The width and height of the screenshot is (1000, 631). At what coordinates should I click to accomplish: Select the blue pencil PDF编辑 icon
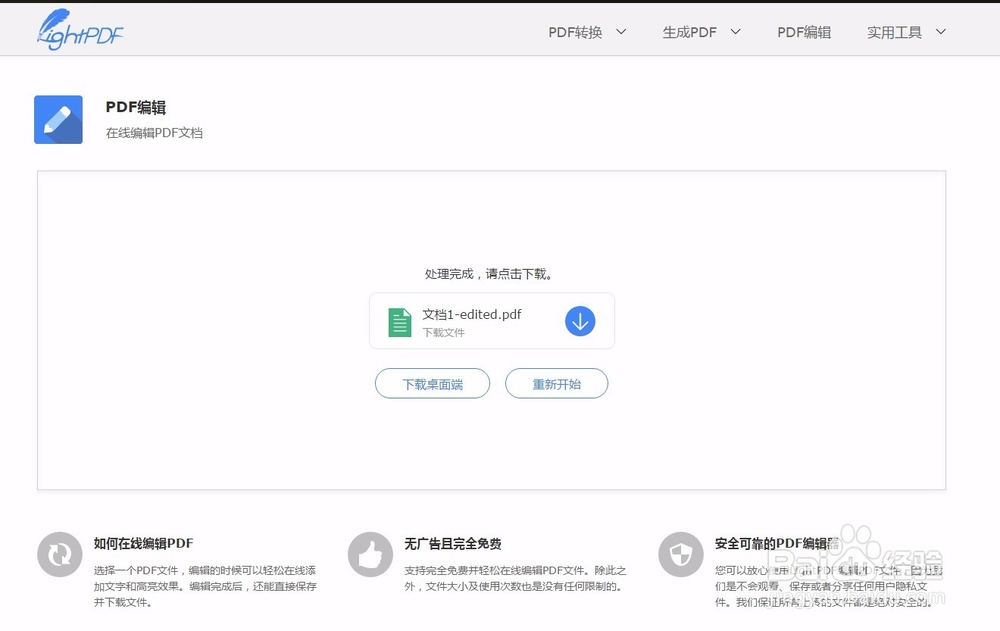[57, 119]
